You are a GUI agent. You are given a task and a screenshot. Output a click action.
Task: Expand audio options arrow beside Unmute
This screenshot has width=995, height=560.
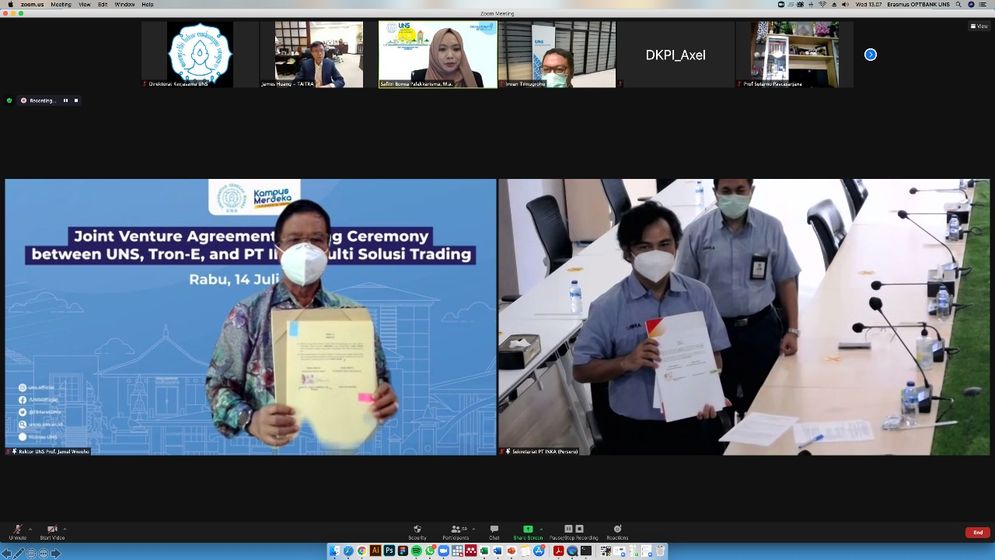click(30, 528)
